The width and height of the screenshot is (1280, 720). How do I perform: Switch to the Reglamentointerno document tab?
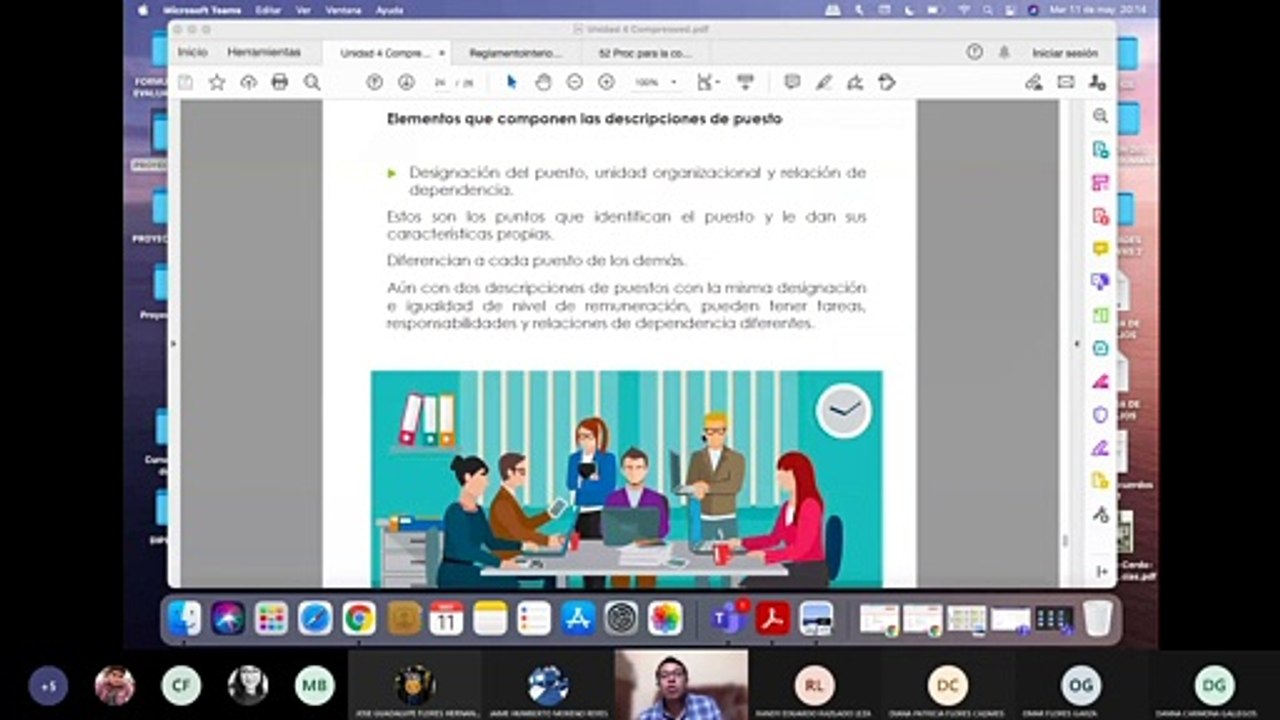click(x=515, y=53)
